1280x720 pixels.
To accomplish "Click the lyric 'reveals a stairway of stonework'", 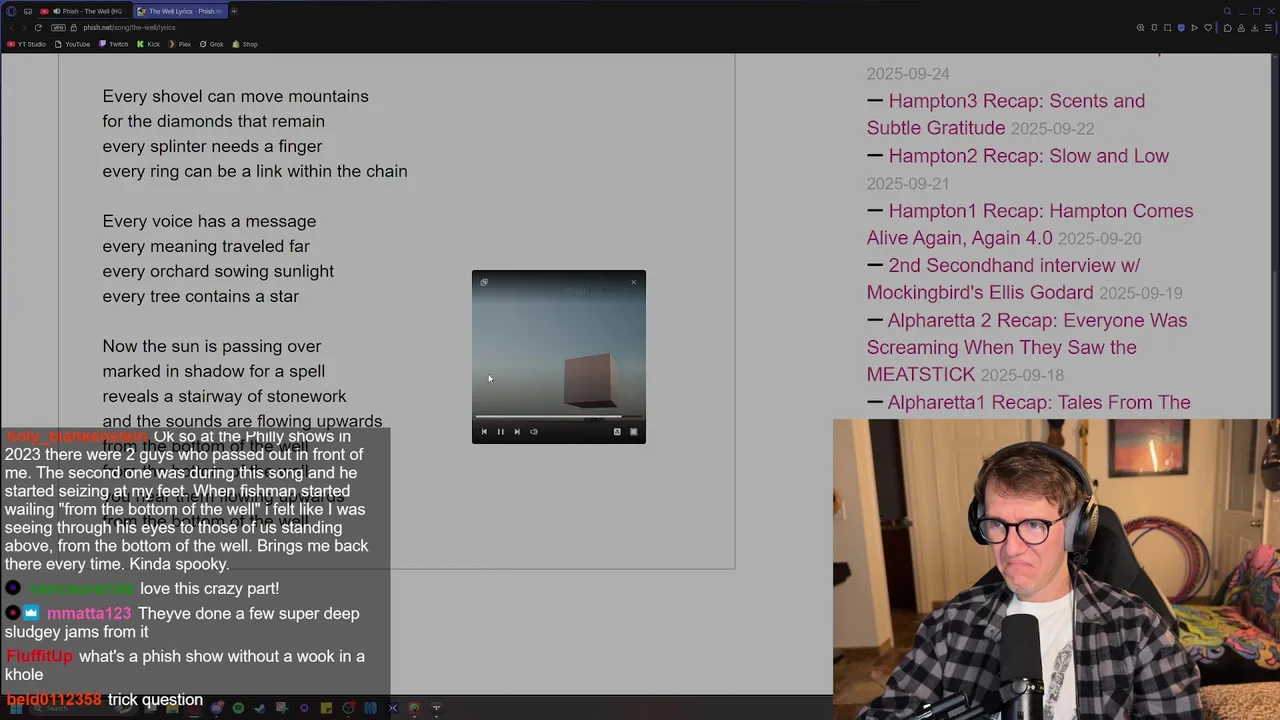I will (x=224, y=396).
